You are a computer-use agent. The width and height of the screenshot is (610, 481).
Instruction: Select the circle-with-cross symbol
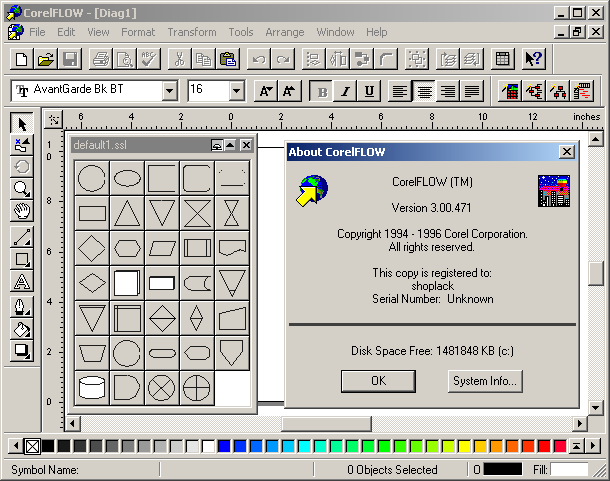click(197, 388)
